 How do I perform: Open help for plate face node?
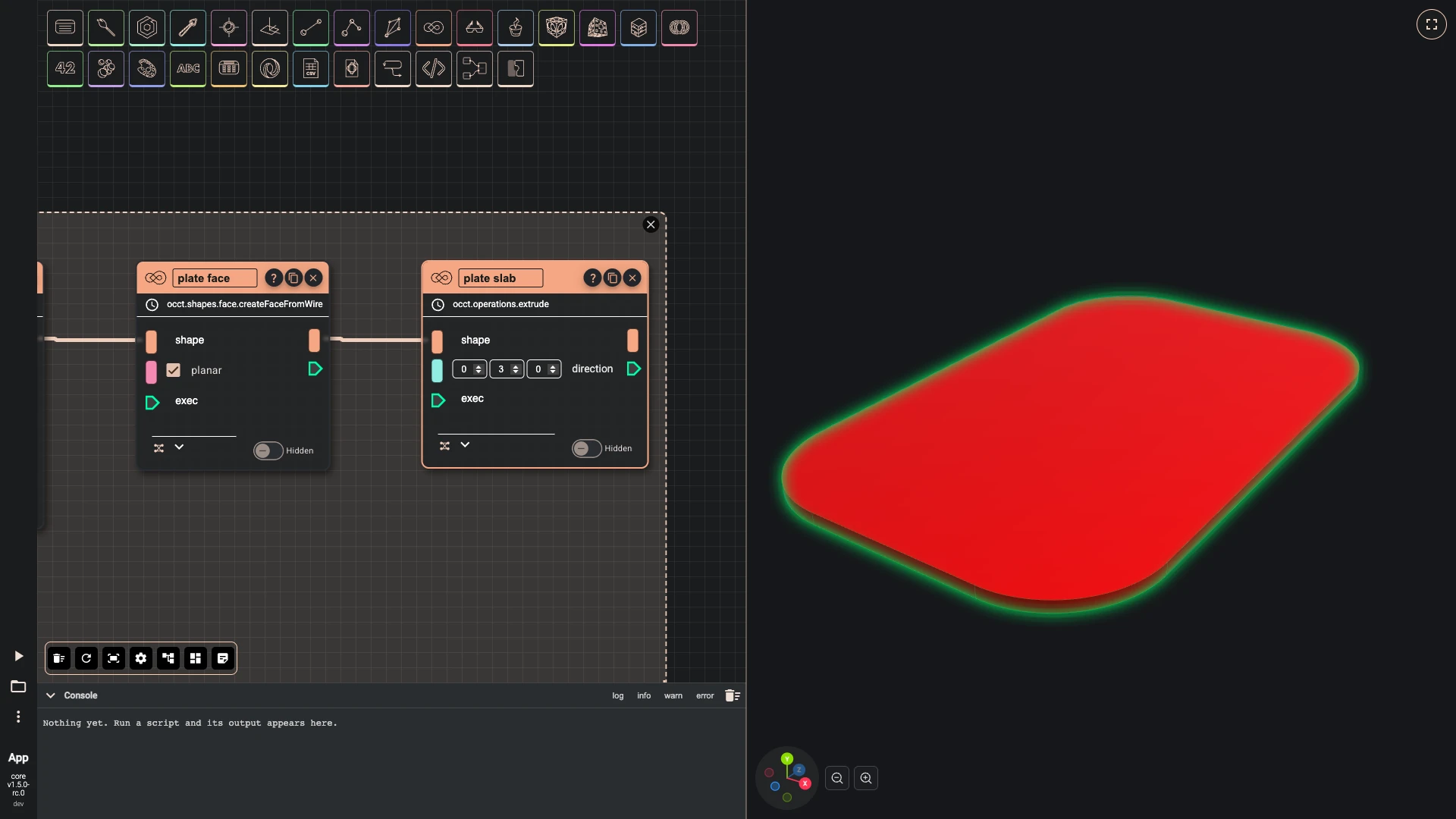274,278
